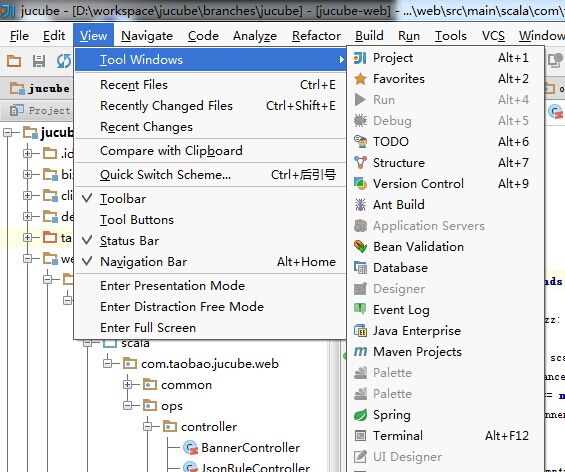
Task: Open the Project tool window icon
Action: point(360,58)
